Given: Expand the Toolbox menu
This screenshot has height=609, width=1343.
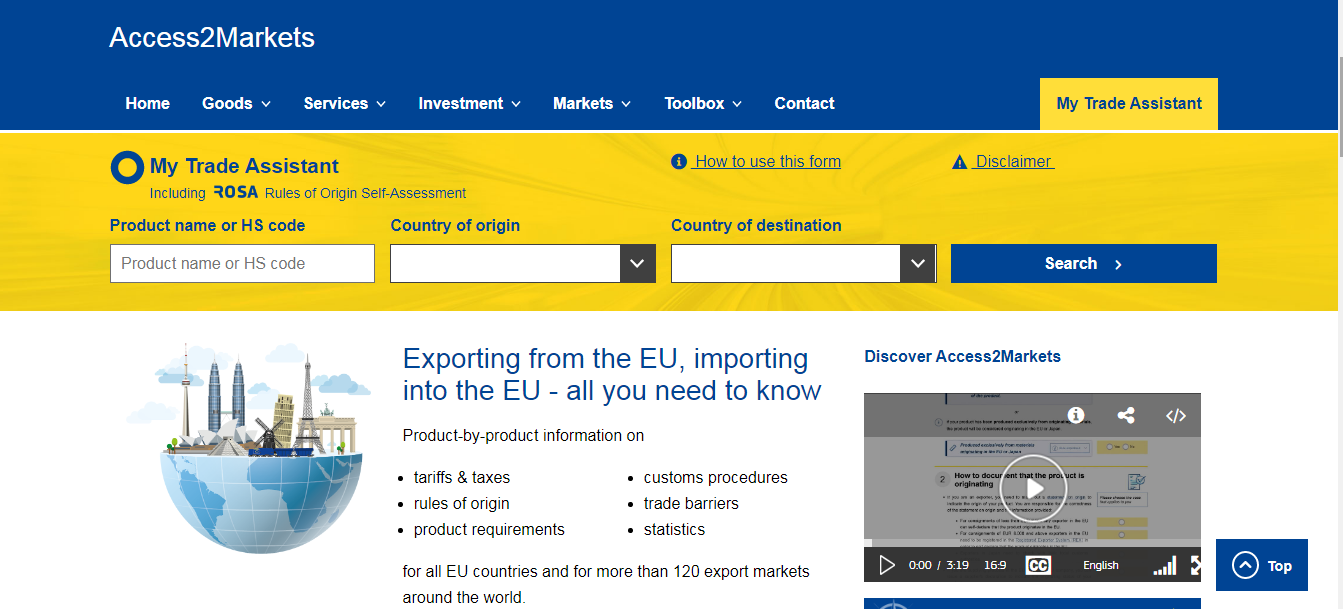Looking at the screenshot, I should tap(703, 103).
